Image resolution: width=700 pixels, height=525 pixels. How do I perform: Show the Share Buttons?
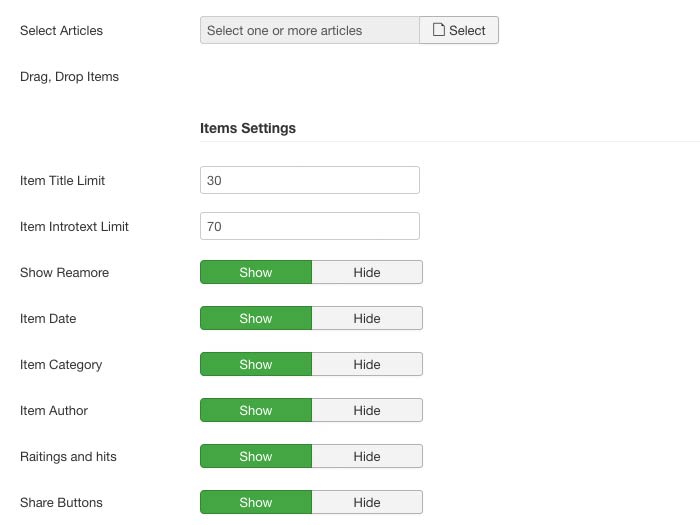[x=256, y=502]
